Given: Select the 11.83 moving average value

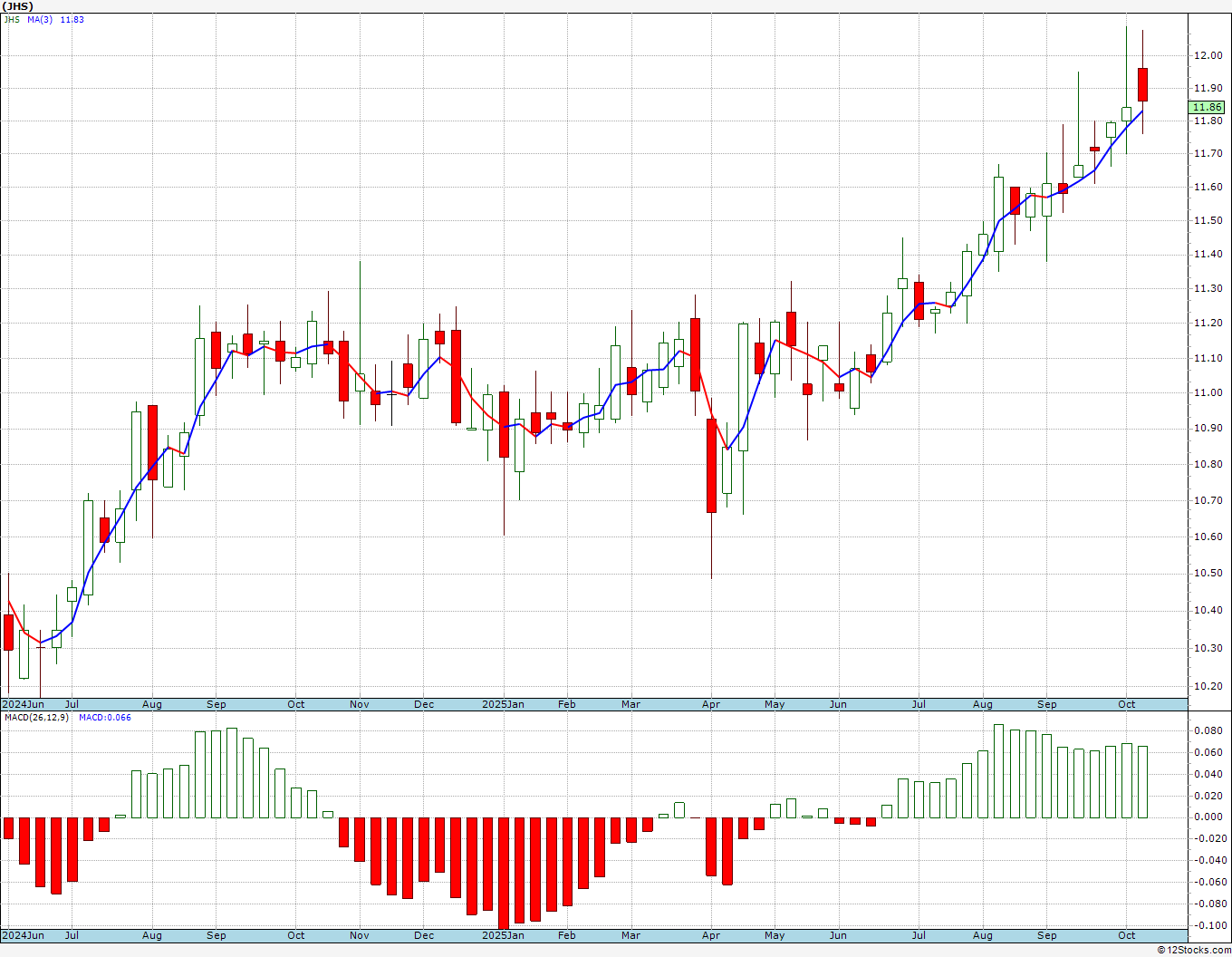Looking at the screenshot, I should click(x=72, y=19).
